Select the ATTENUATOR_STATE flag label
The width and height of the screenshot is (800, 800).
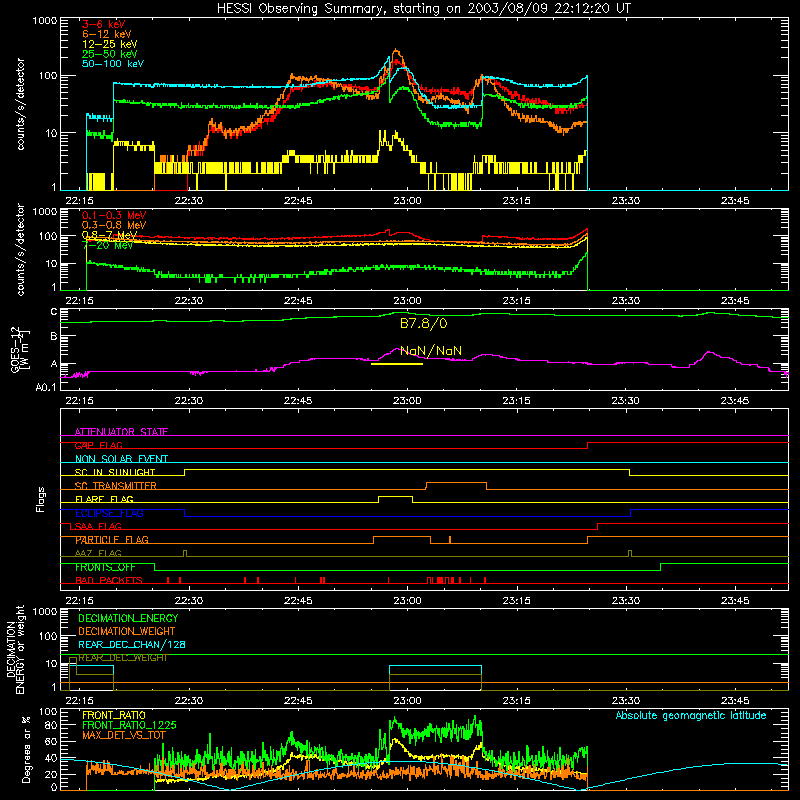pyautogui.click(x=121, y=432)
